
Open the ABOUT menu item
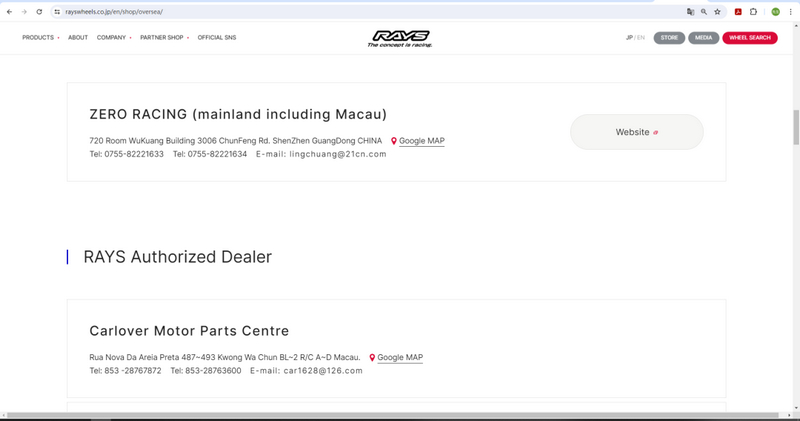coord(78,38)
